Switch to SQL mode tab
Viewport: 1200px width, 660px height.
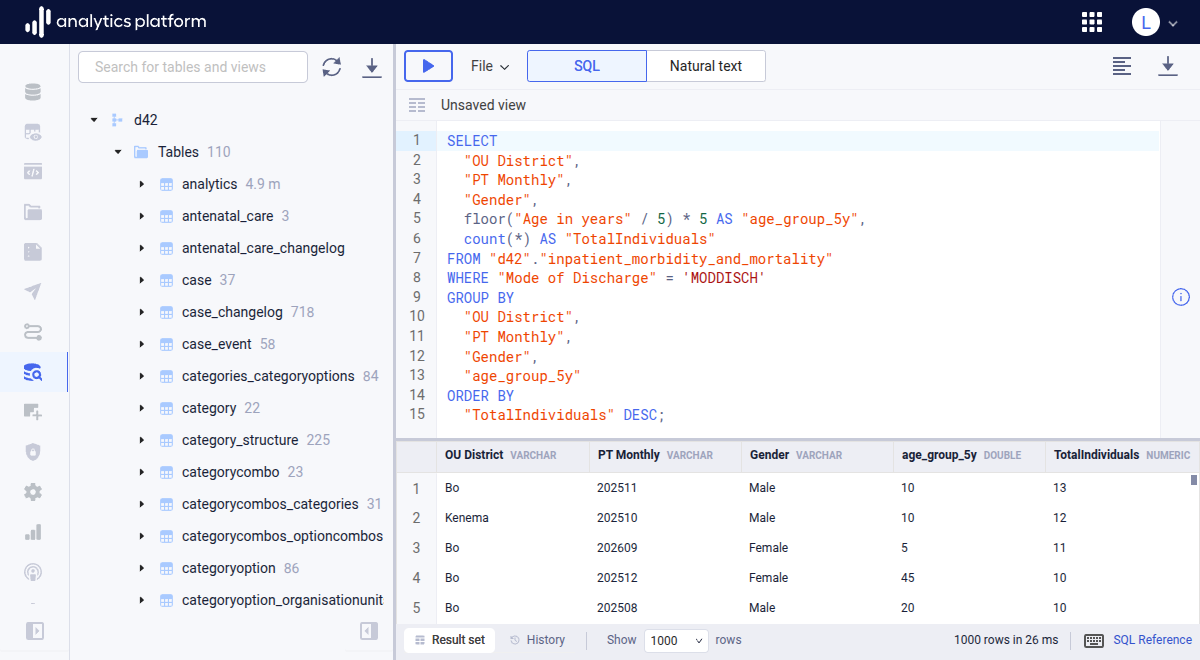[x=587, y=66]
